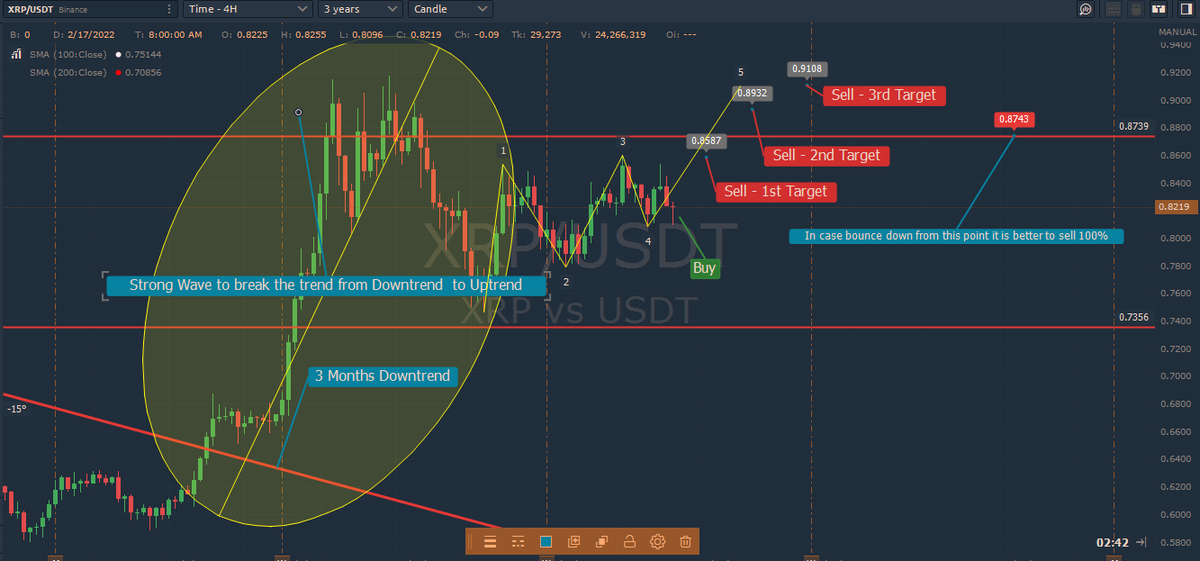The image size is (1200, 561).
Task: Open the Time - 4H interval dropdown
Action: coord(248,9)
